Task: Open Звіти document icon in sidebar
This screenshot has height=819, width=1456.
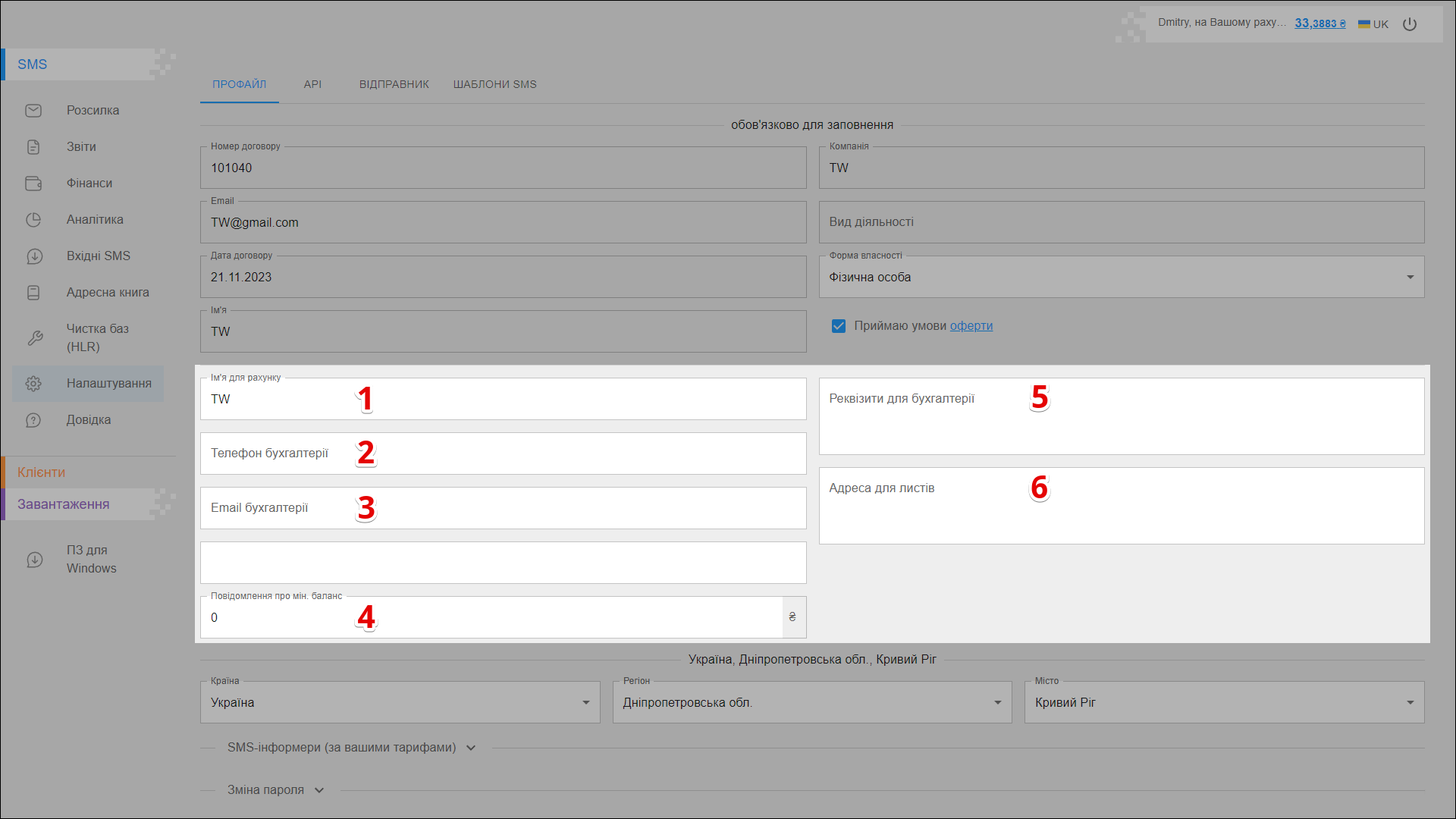Action: tap(33, 147)
